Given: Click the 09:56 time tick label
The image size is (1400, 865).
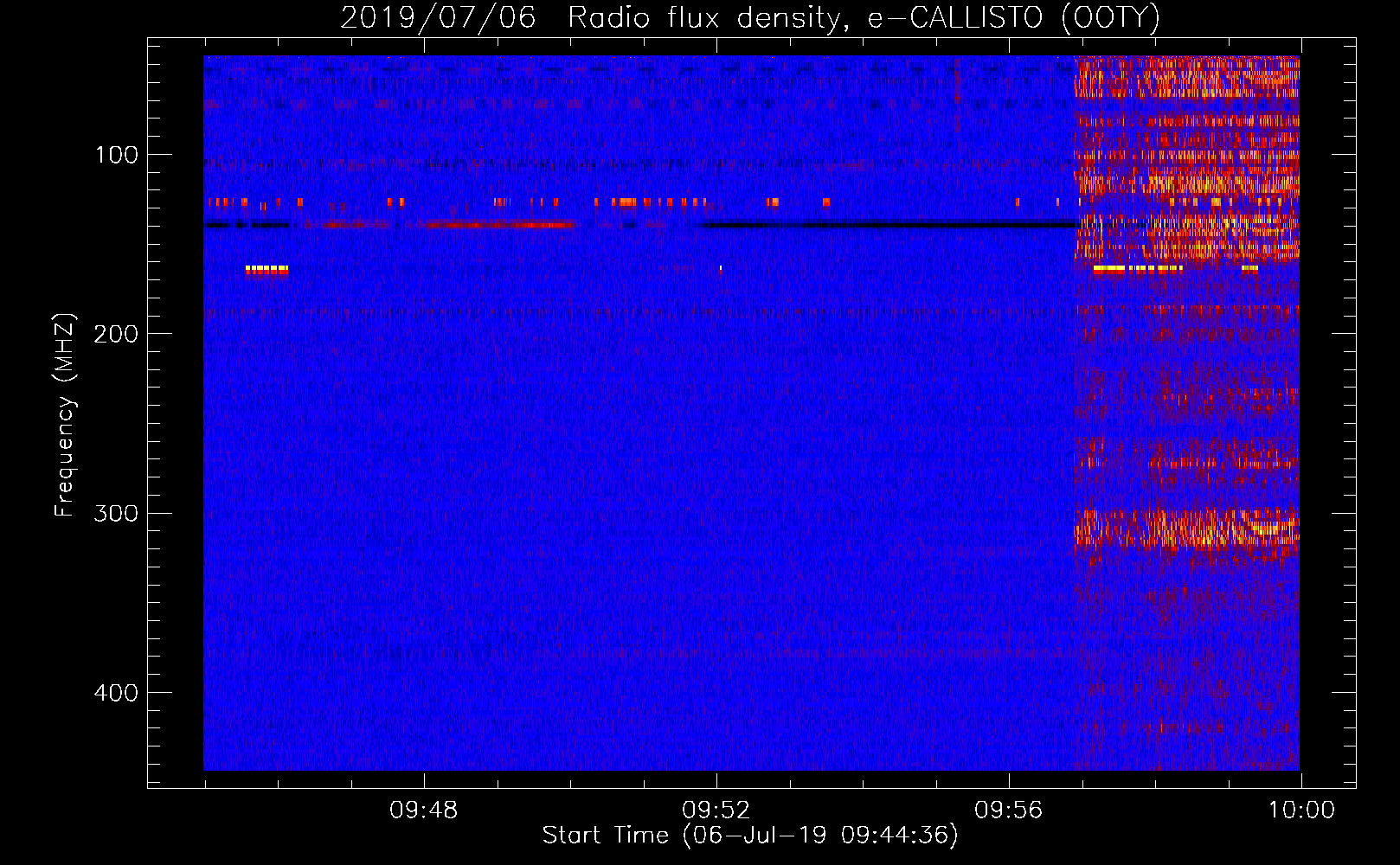Looking at the screenshot, I should [x=1009, y=811].
